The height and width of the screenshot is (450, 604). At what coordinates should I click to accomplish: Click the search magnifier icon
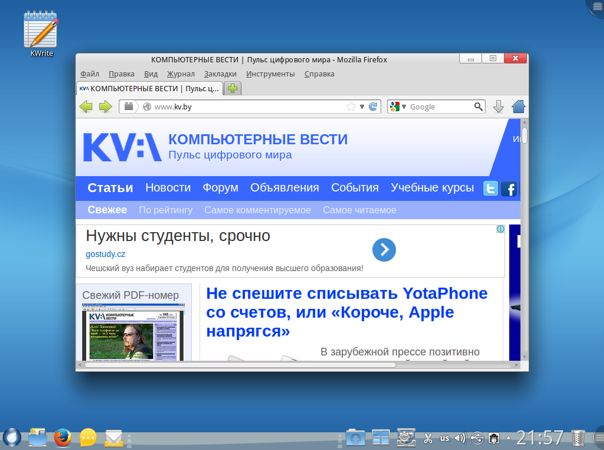(x=478, y=106)
